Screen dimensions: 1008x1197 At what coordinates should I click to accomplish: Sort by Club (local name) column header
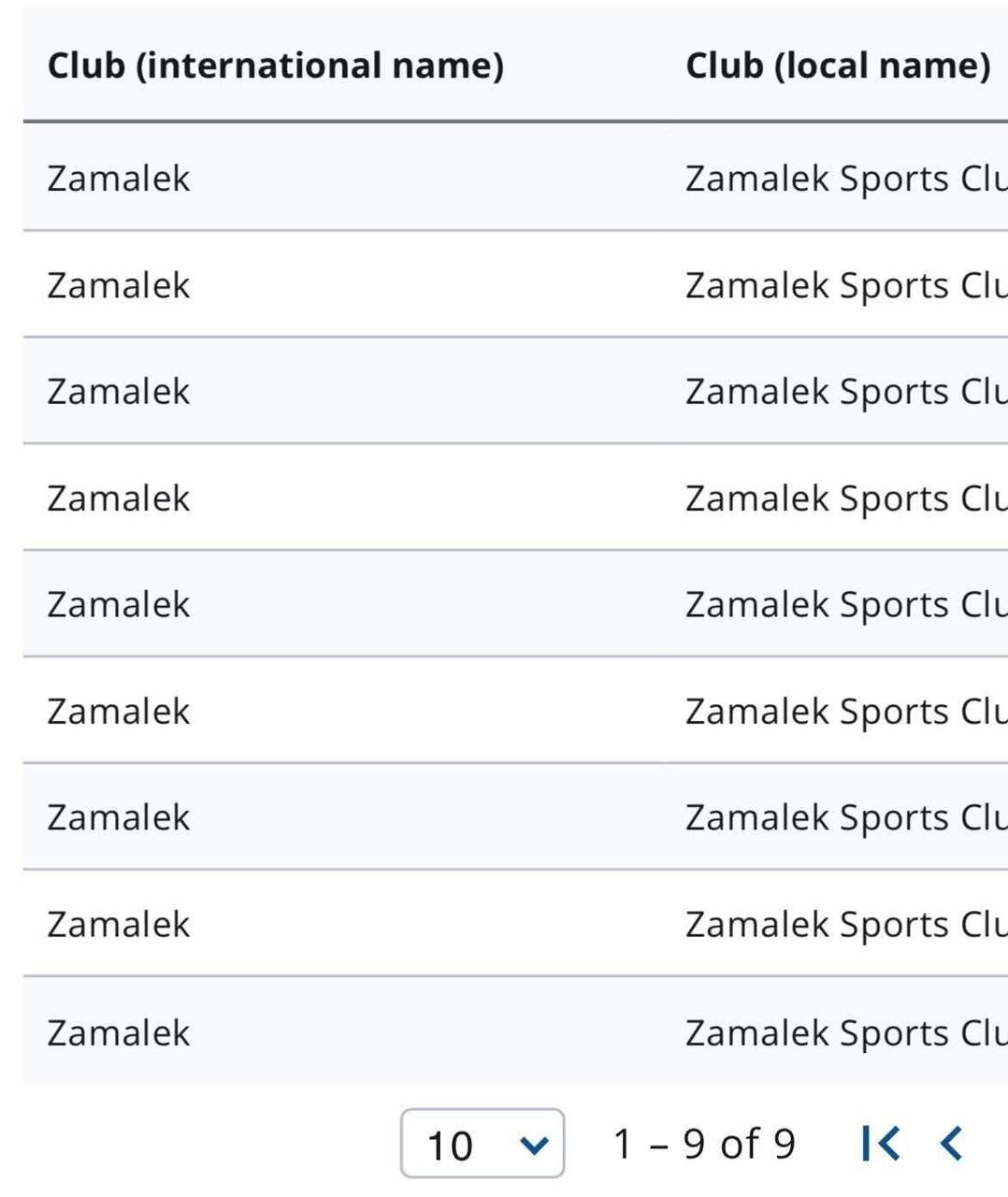[x=838, y=65]
